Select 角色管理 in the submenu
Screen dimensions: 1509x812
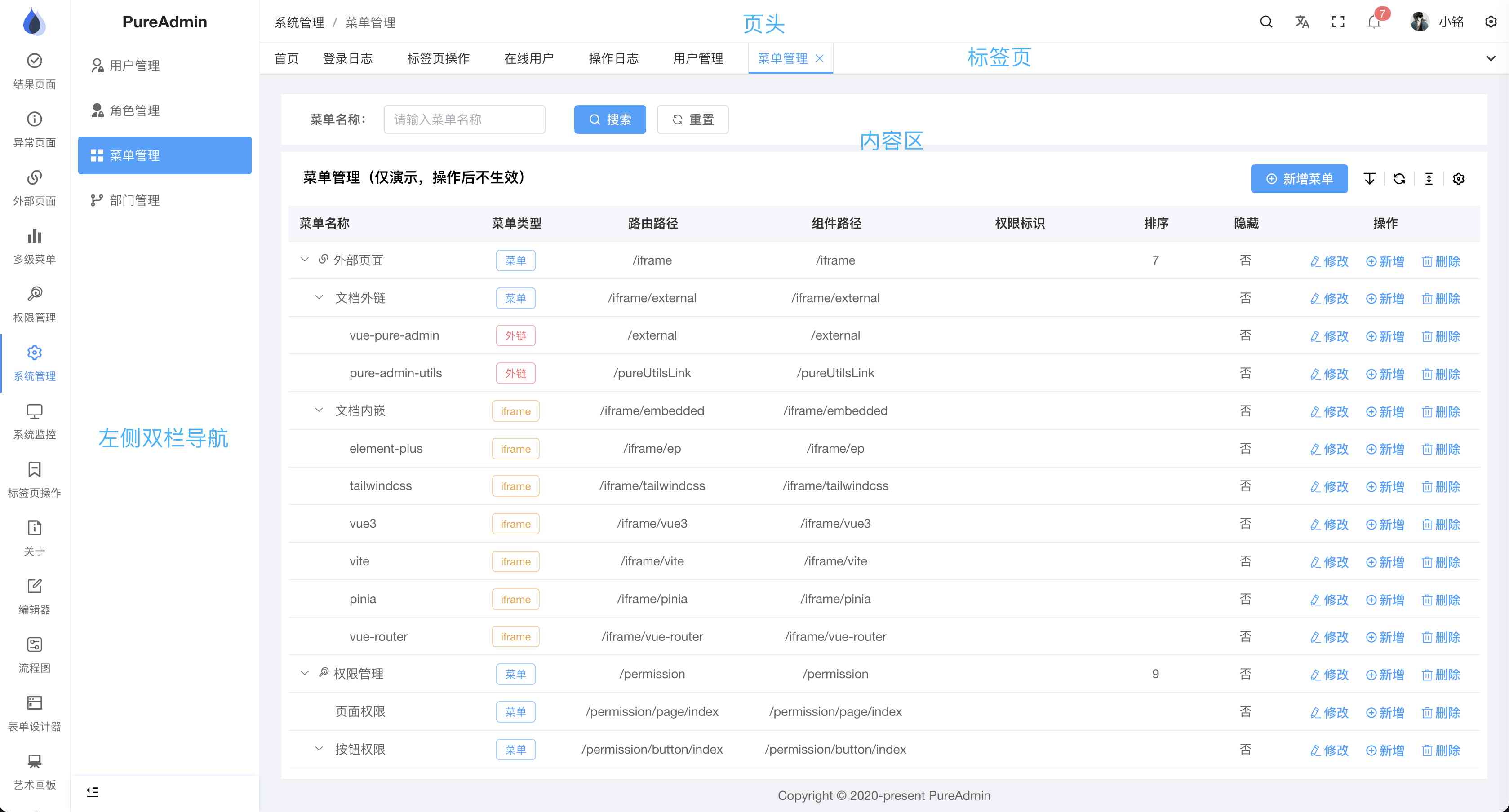pyautogui.click(x=135, y=110)
